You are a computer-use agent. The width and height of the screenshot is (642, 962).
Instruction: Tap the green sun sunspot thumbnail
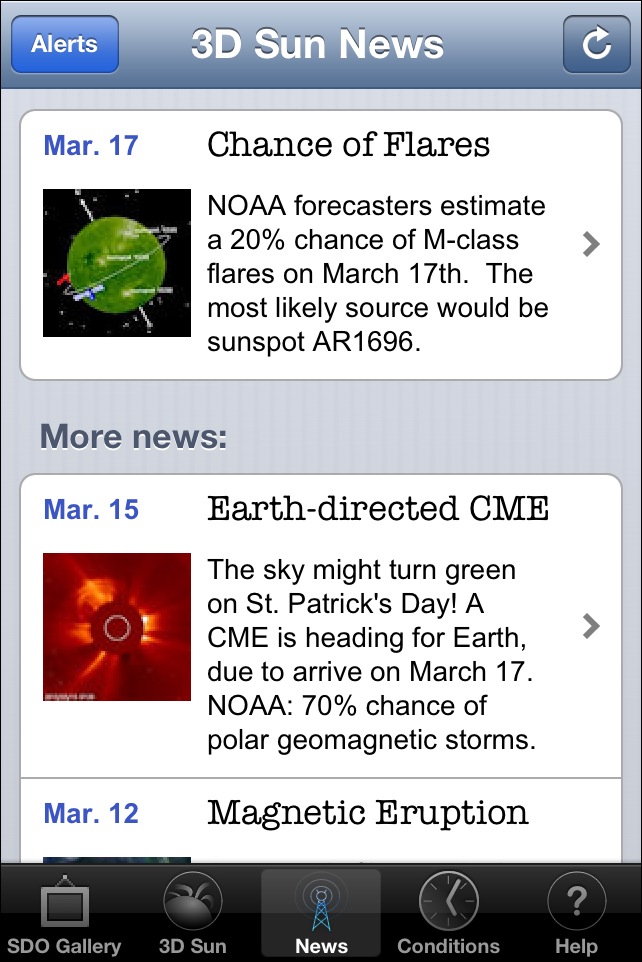click(117, 262)
